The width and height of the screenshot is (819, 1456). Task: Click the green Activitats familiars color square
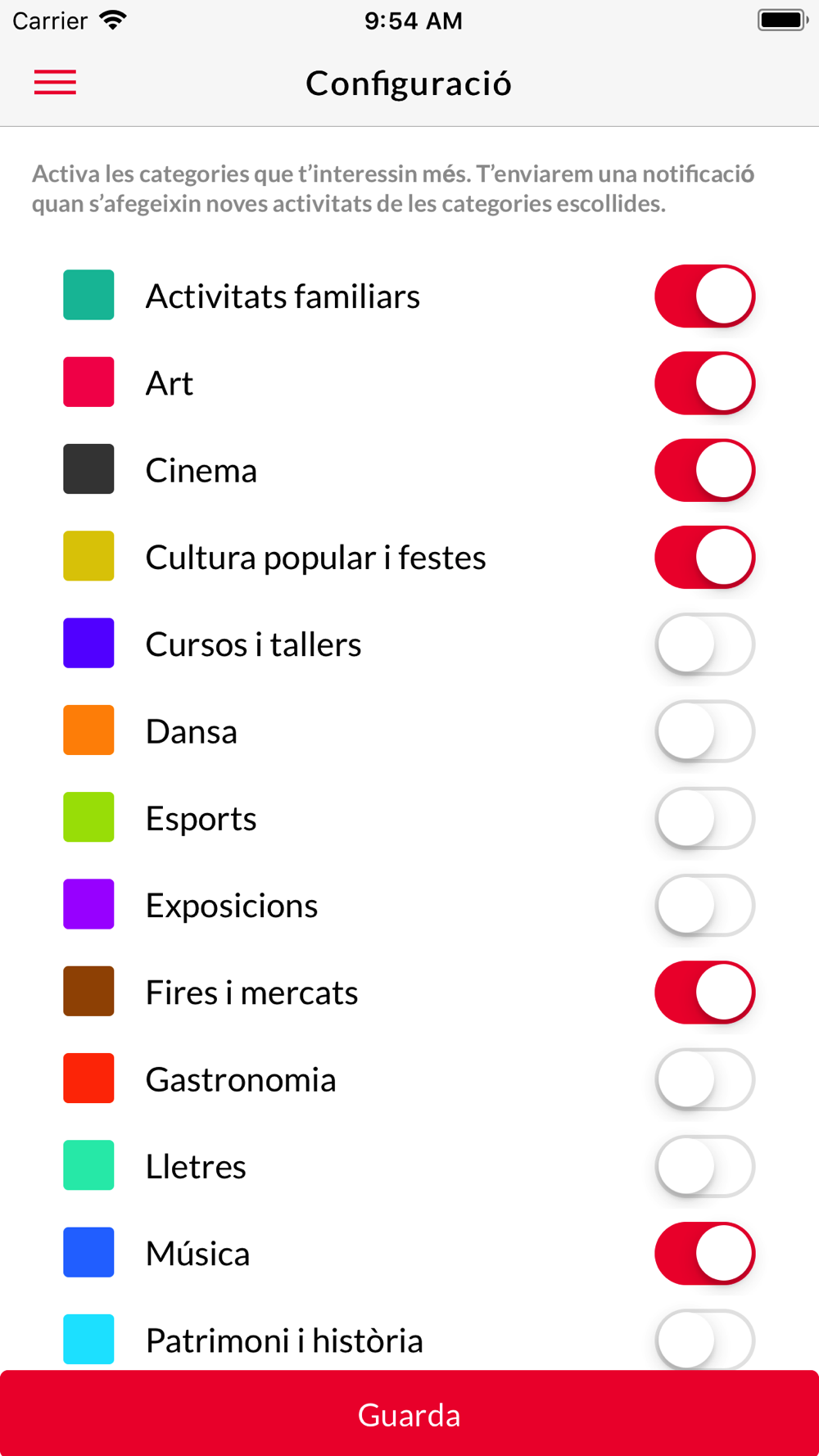coord(88,295)
